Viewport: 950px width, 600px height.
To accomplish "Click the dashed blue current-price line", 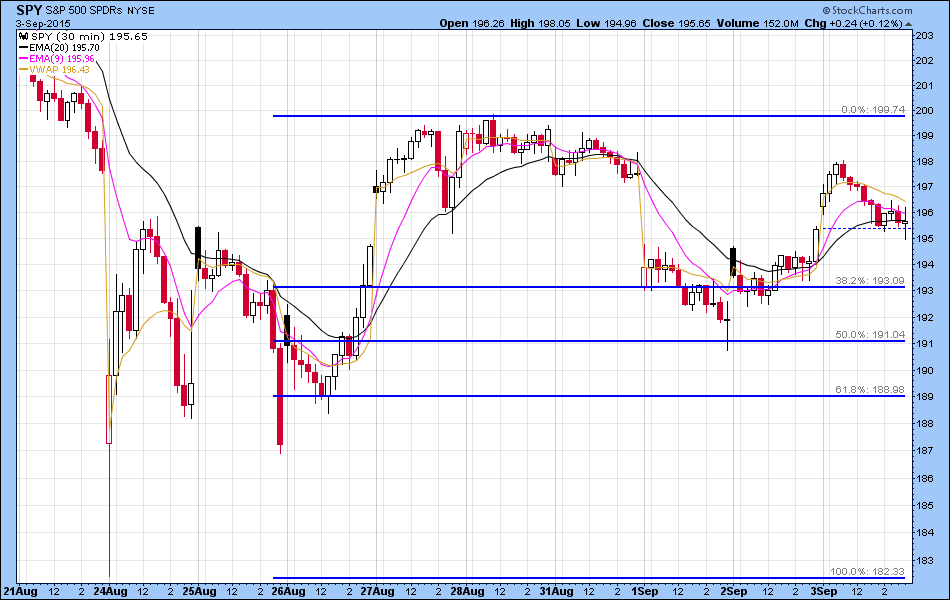I will click(x=866, y=228).
